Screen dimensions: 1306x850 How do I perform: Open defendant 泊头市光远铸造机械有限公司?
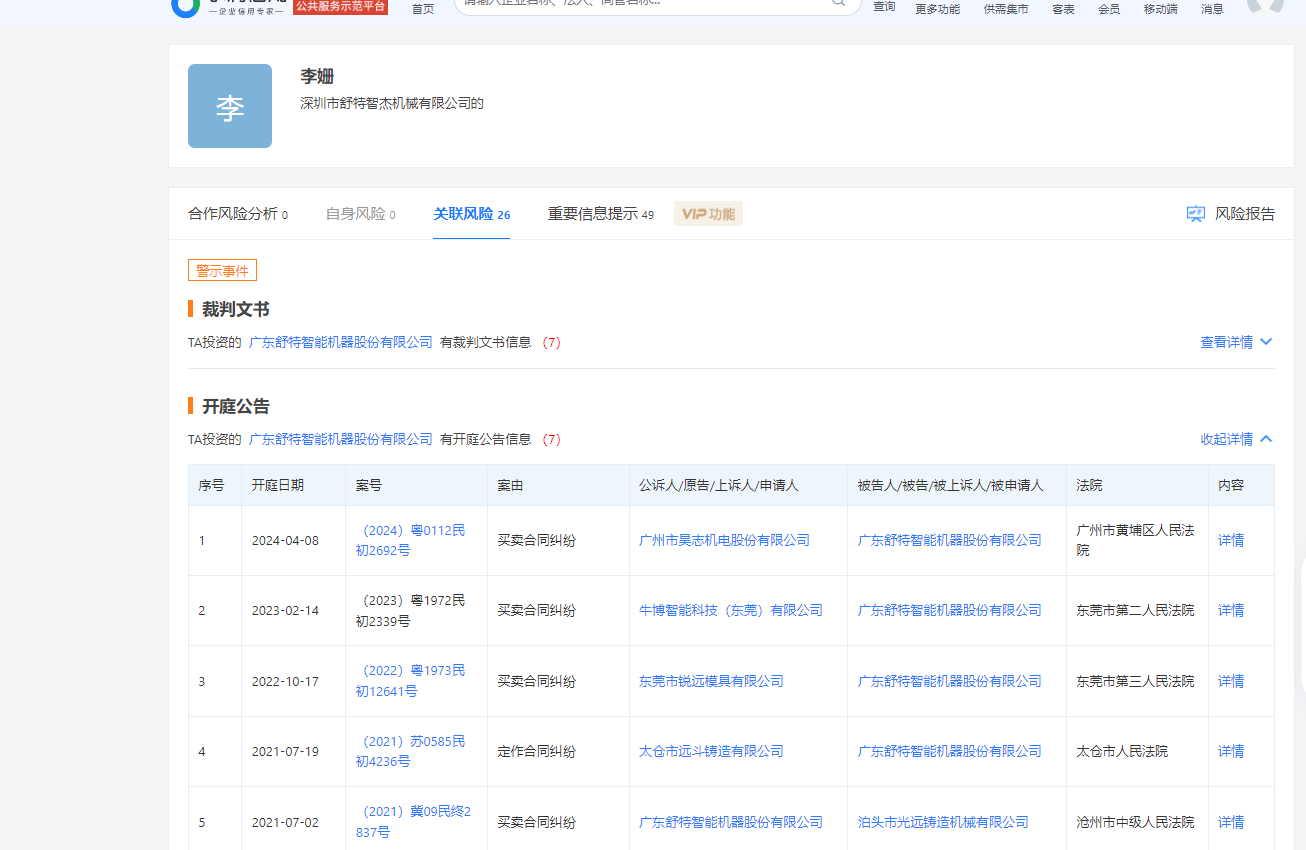943,822
